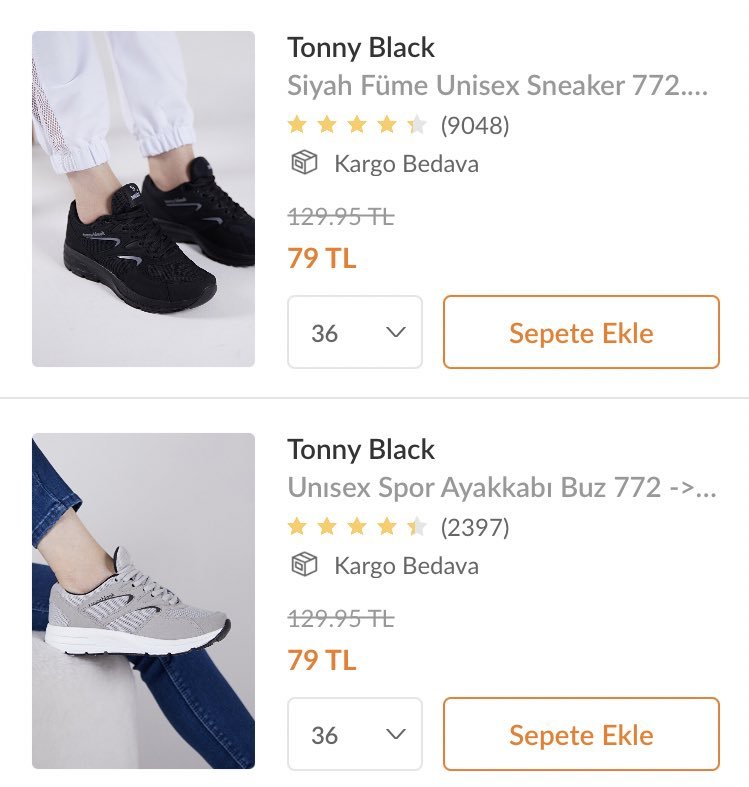This screenshot has height=787, width=749.
Task: Open size 36 dropdown for black sneaker
Action: click(x=354, y=332)
